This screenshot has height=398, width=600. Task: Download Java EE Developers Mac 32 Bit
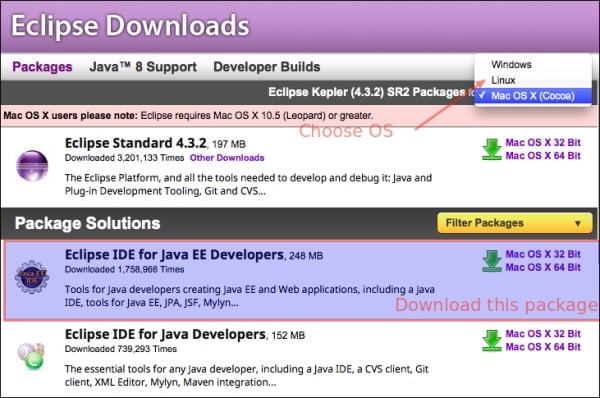point(543,254)
